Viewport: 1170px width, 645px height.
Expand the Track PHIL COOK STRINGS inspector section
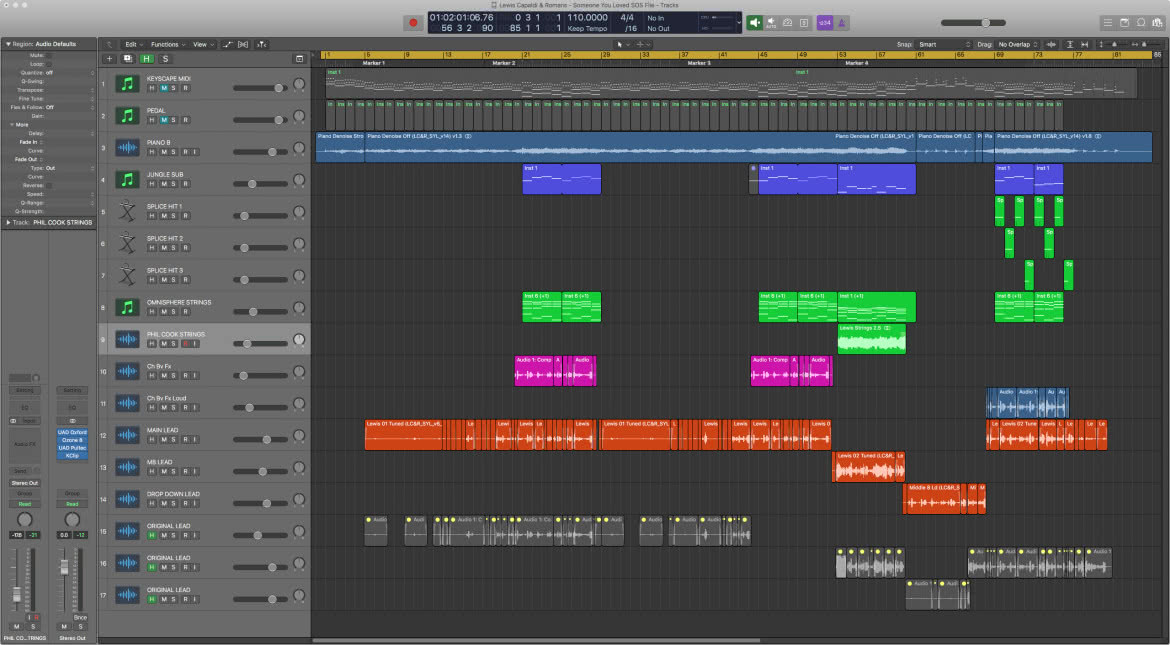point(8,222)
